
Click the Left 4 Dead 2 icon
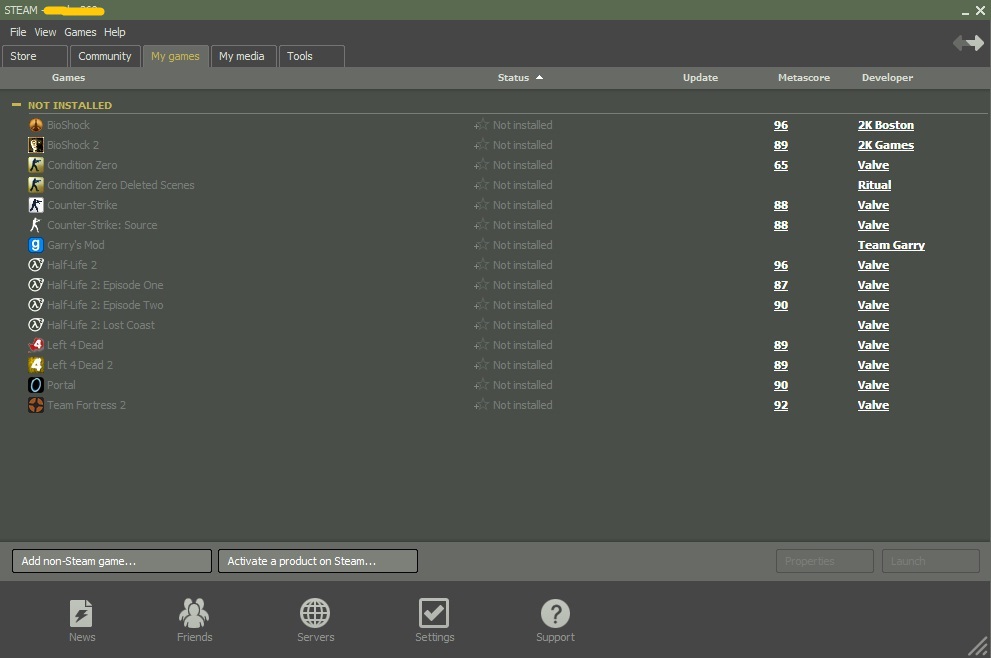tap(36, 365)
